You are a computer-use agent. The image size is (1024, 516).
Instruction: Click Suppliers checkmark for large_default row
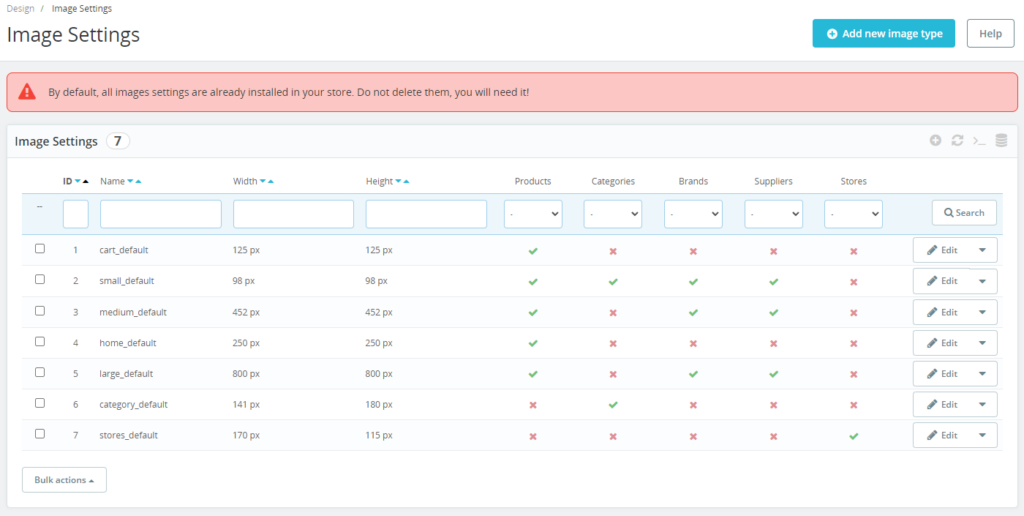773,374
